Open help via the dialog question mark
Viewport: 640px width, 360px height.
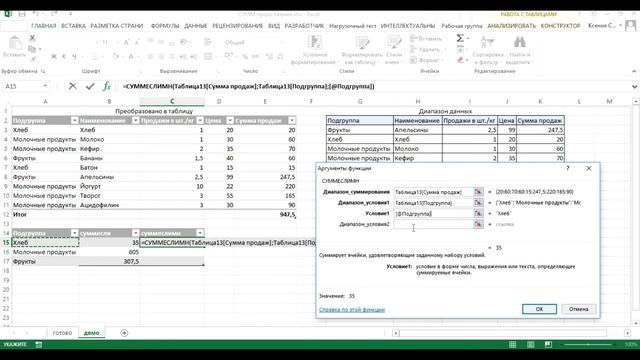(568, 168)
